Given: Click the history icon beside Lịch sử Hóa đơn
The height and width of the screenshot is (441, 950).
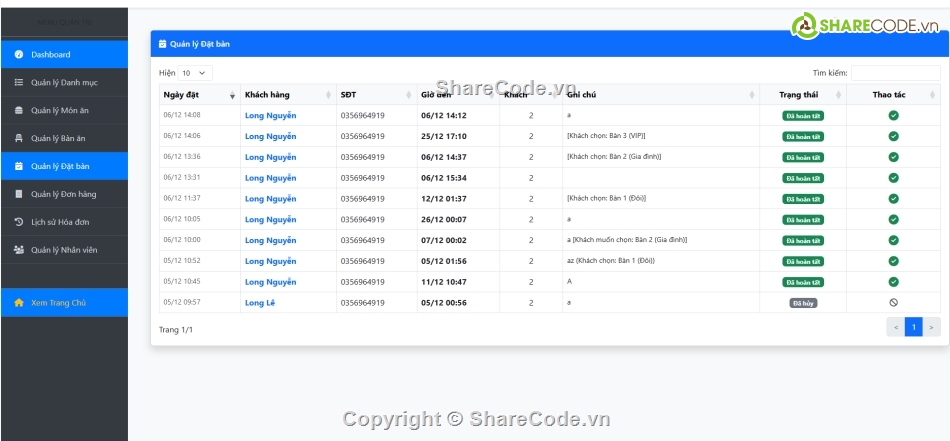Looking at the screenshot, I should pos(19,222).
